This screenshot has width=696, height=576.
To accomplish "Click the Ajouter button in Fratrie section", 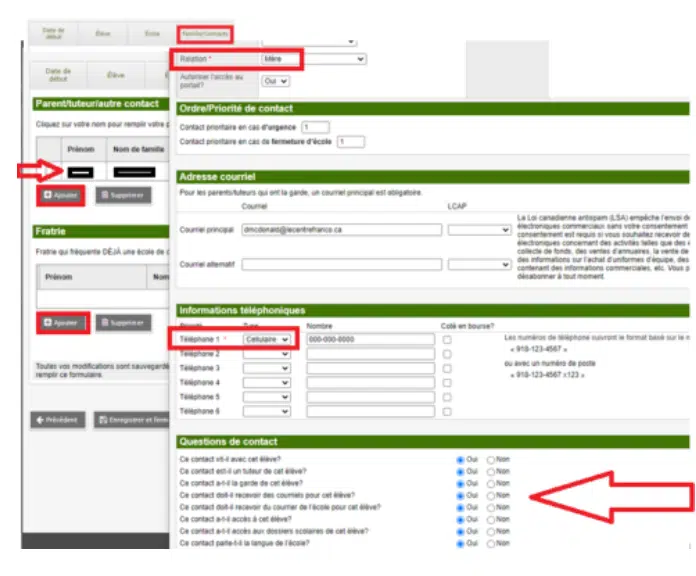I will click(62, 323).
